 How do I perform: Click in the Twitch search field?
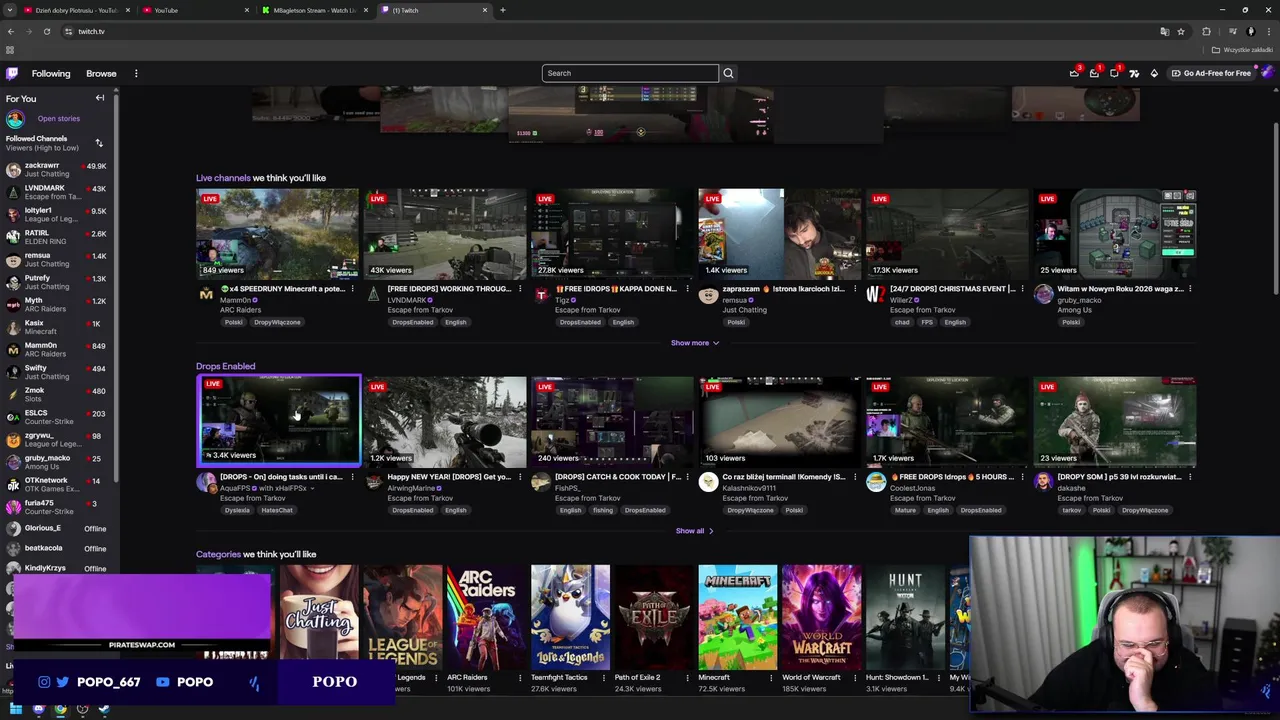(630, 73)
